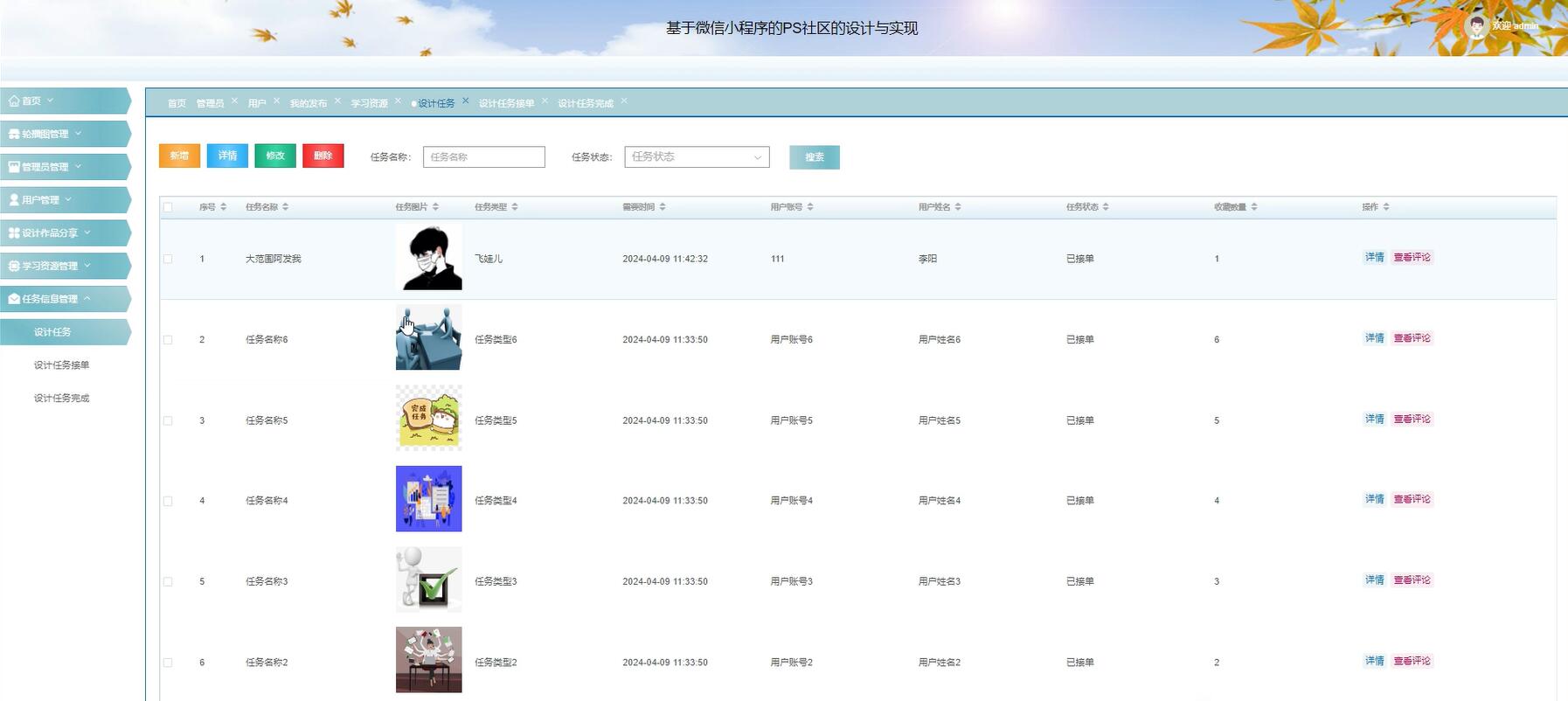Click the orange 新增 button
This screenshot has width=1568, height=701.
179,156
